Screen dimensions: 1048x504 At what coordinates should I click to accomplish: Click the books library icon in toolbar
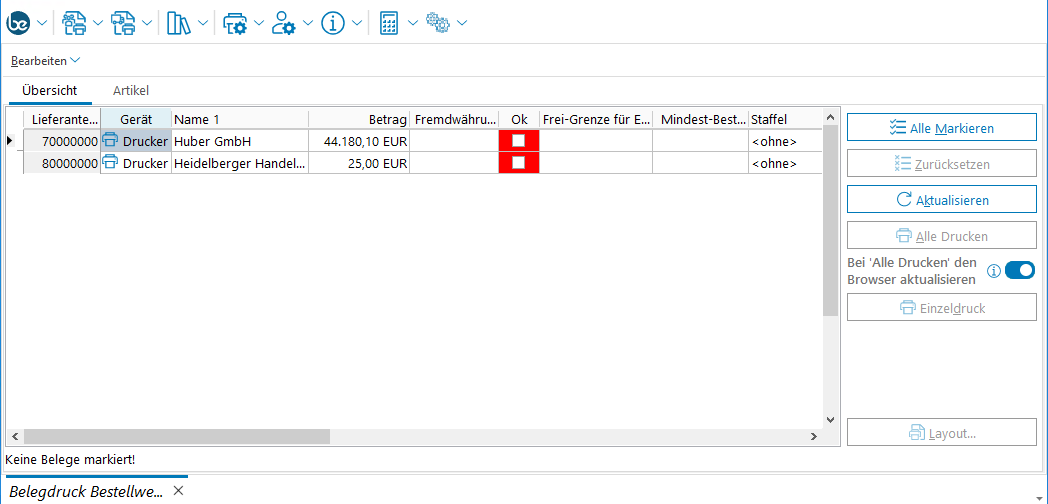[x=178, y=23]
